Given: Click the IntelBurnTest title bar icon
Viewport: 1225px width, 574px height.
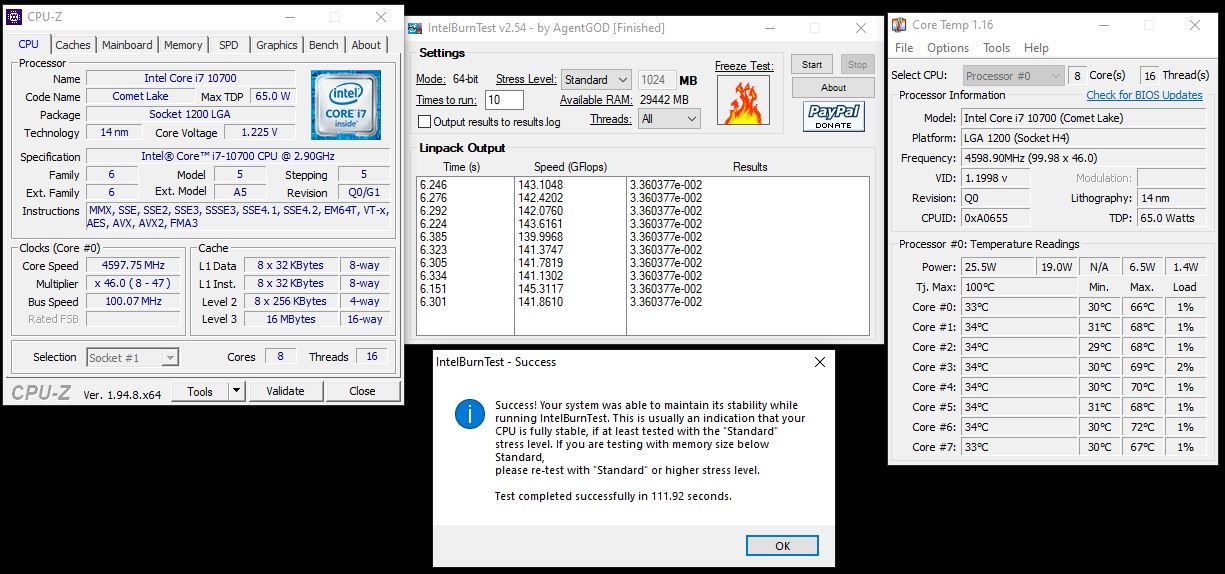Looking at the screenshot, I should click(416, 28).
